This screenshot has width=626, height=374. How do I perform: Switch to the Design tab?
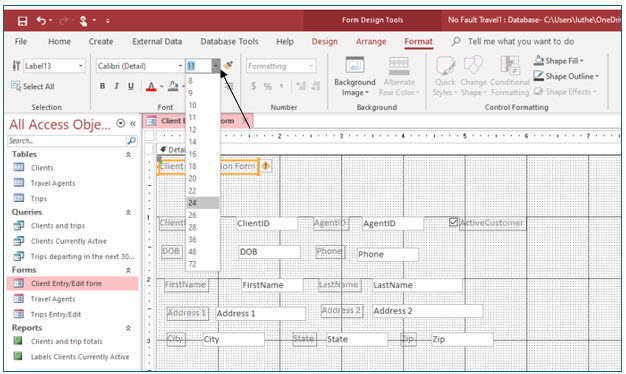tap(325, 42)
